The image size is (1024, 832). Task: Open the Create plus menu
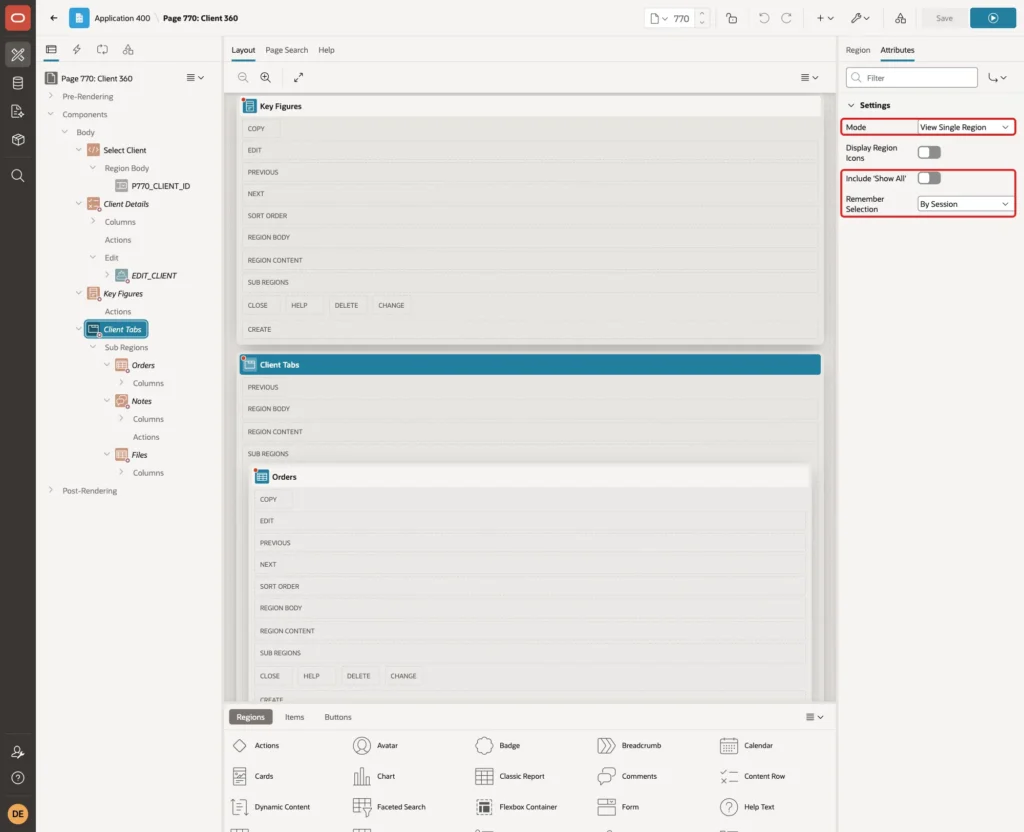point(825,18)
